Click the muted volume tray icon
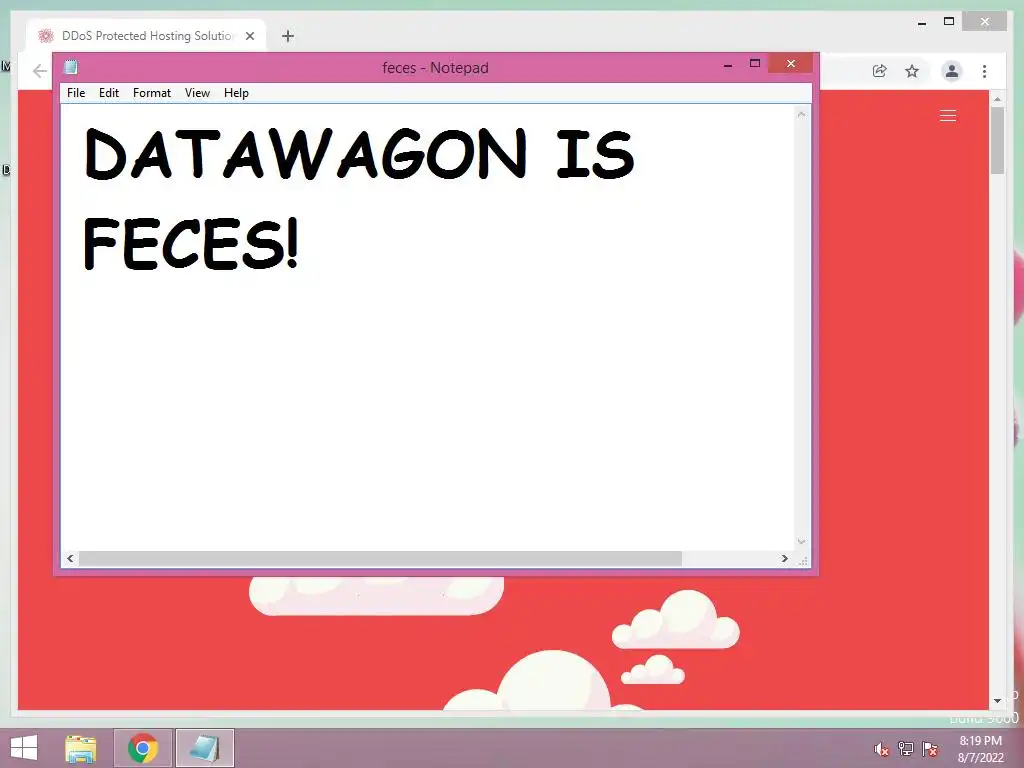Image resolution: width=1024 pixels, height=768 pixels. click(x=881, y=749)
